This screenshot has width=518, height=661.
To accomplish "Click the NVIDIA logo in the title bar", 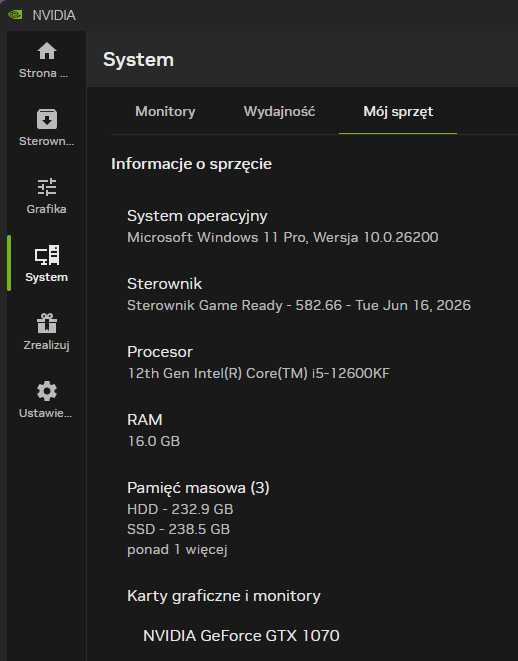I will [16, 15].
